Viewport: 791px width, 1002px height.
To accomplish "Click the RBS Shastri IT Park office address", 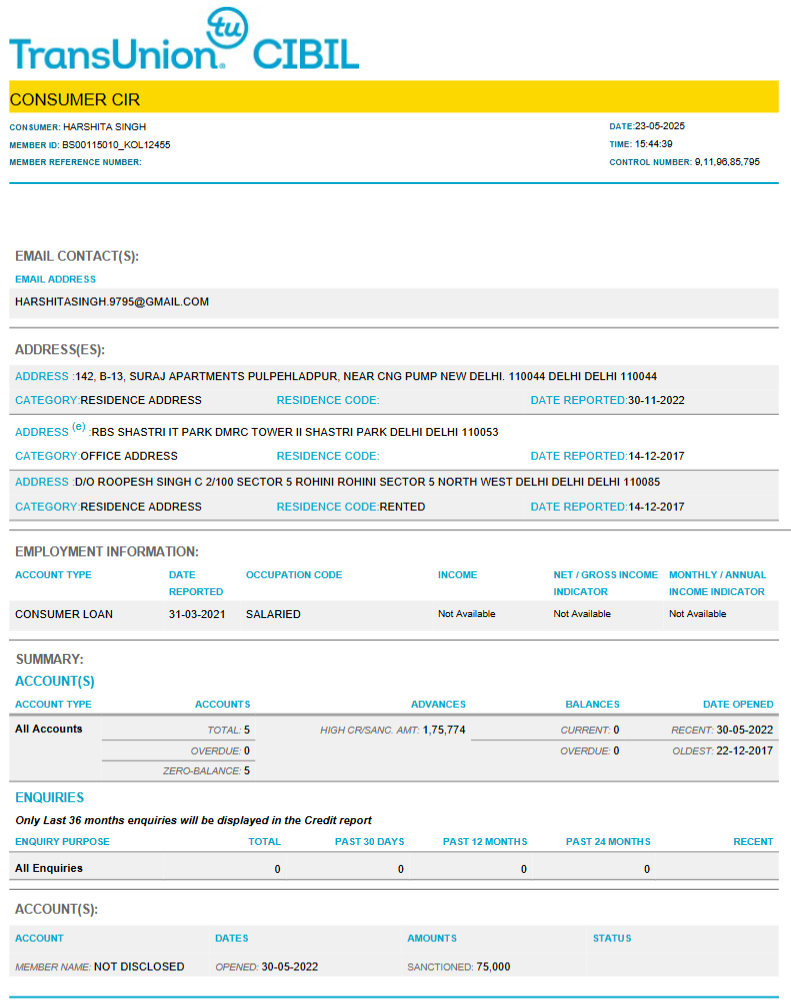I will pyautogui.click(x=294, y=433).
